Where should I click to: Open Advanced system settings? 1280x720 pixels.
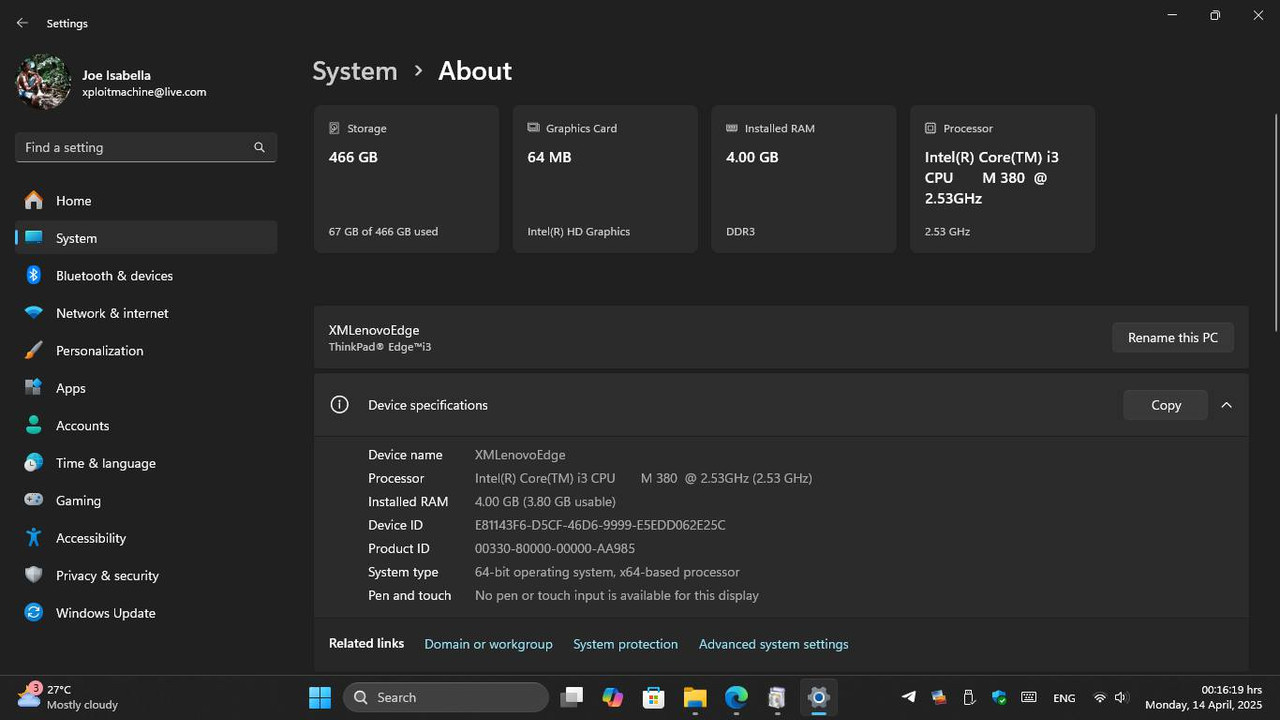point(773,644)
